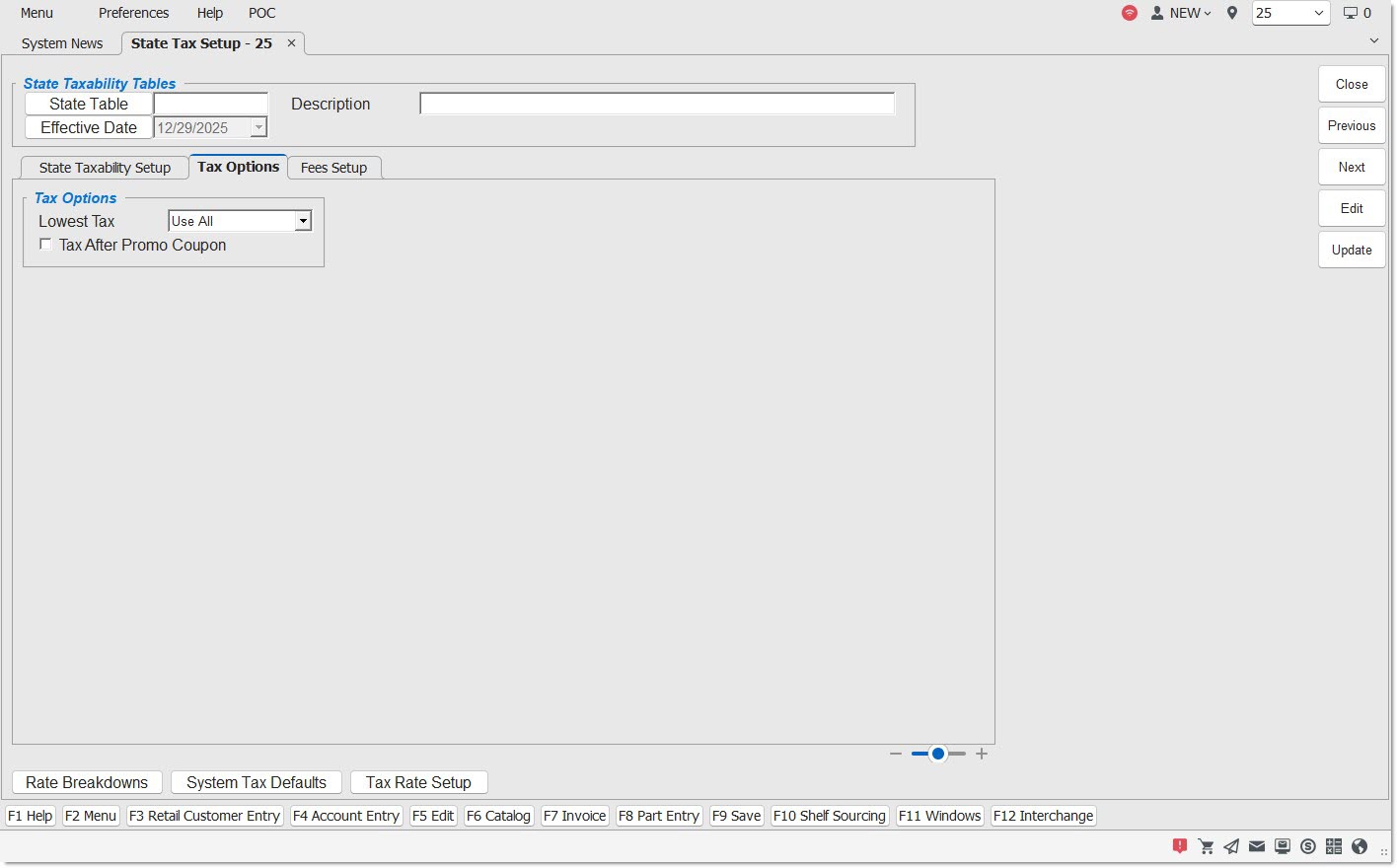This screenshot has height=868, width=1397.
Task: Click the globe icon in status bar
Action: 1360,846
